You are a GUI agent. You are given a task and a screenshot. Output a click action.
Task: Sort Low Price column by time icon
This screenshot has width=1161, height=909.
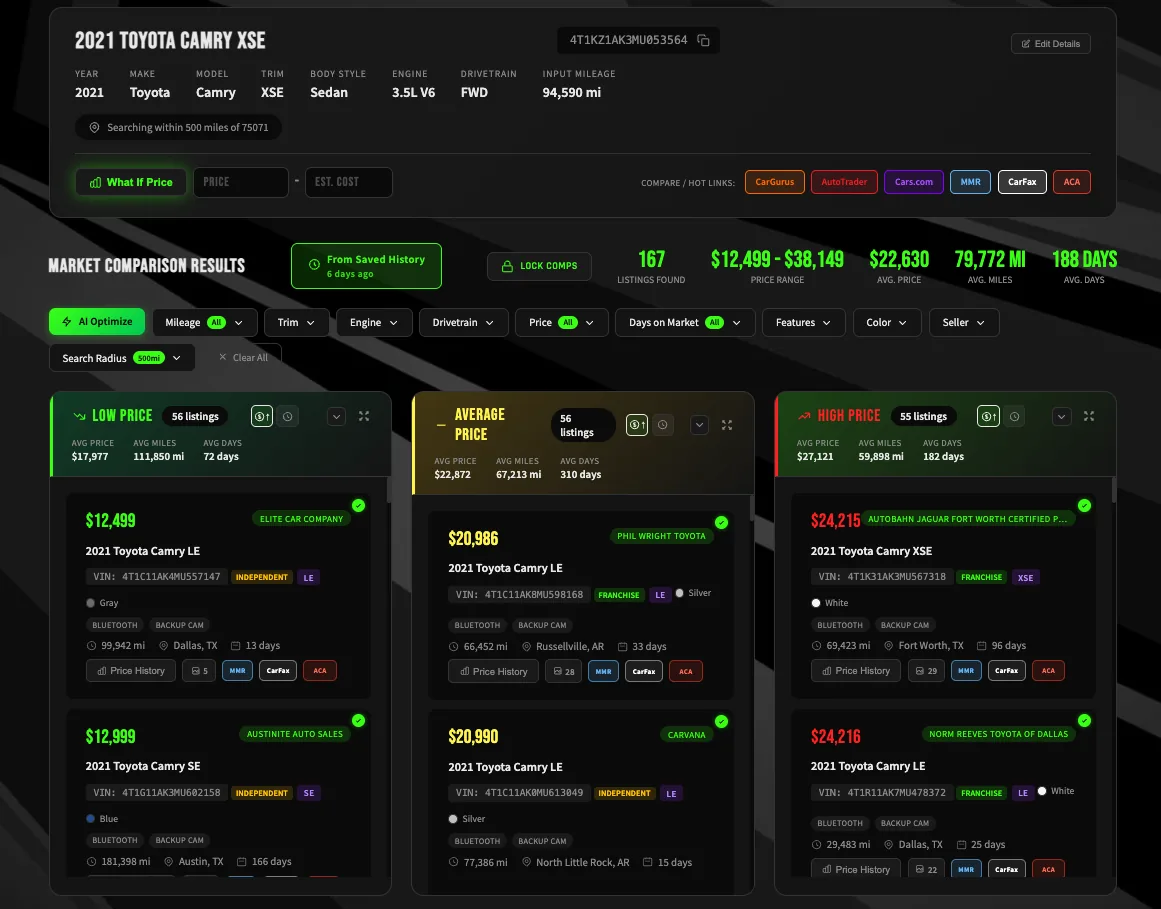(x=287, y=417)
